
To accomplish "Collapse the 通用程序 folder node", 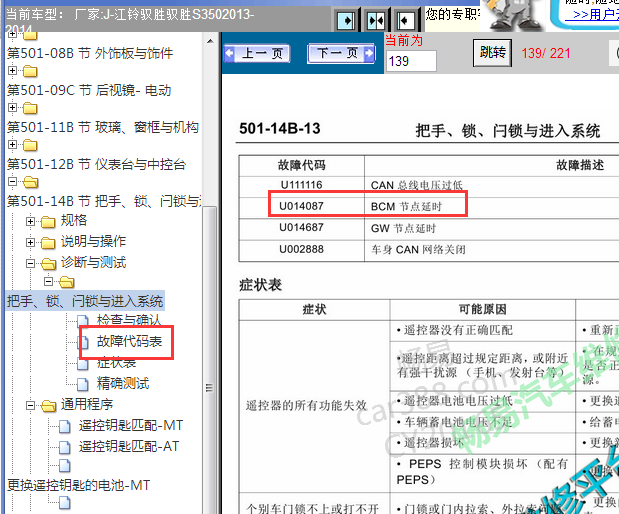I will 30,405.
